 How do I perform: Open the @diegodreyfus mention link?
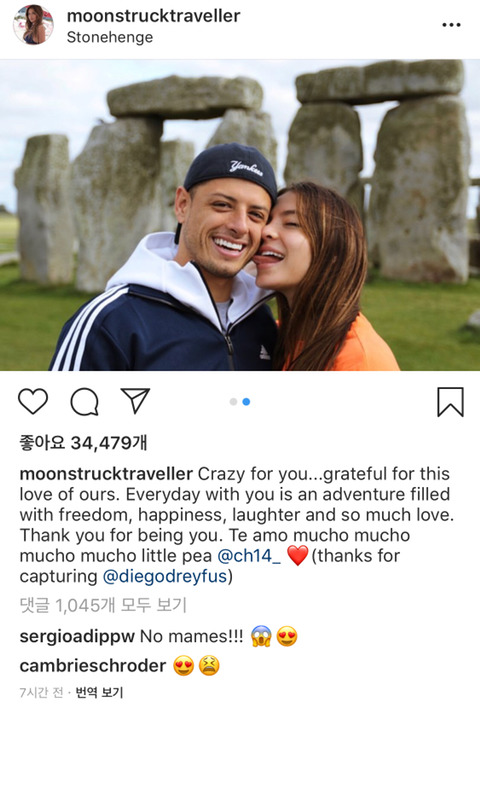tap(165, 576)
